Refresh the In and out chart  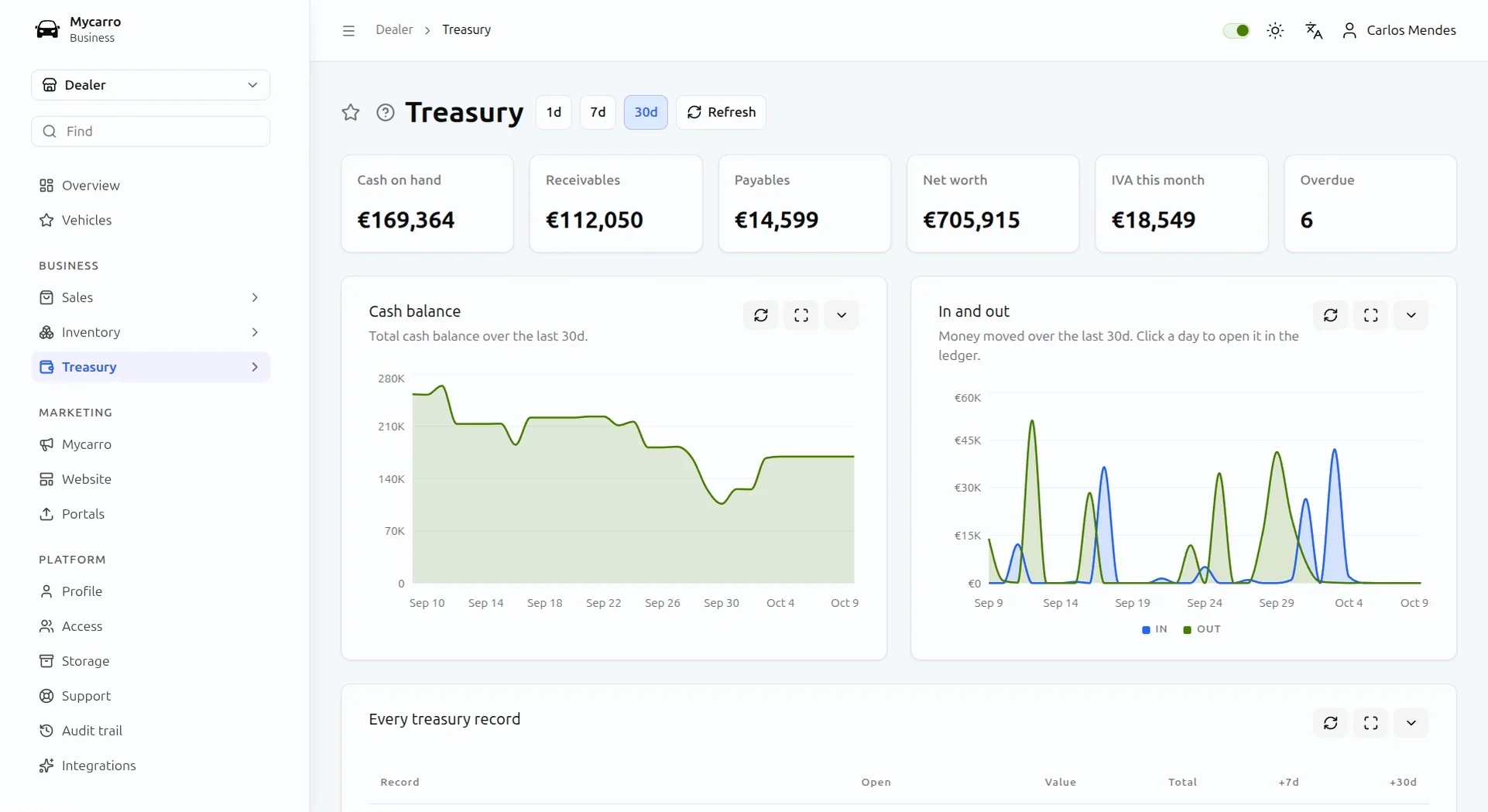coord(1331,315)
